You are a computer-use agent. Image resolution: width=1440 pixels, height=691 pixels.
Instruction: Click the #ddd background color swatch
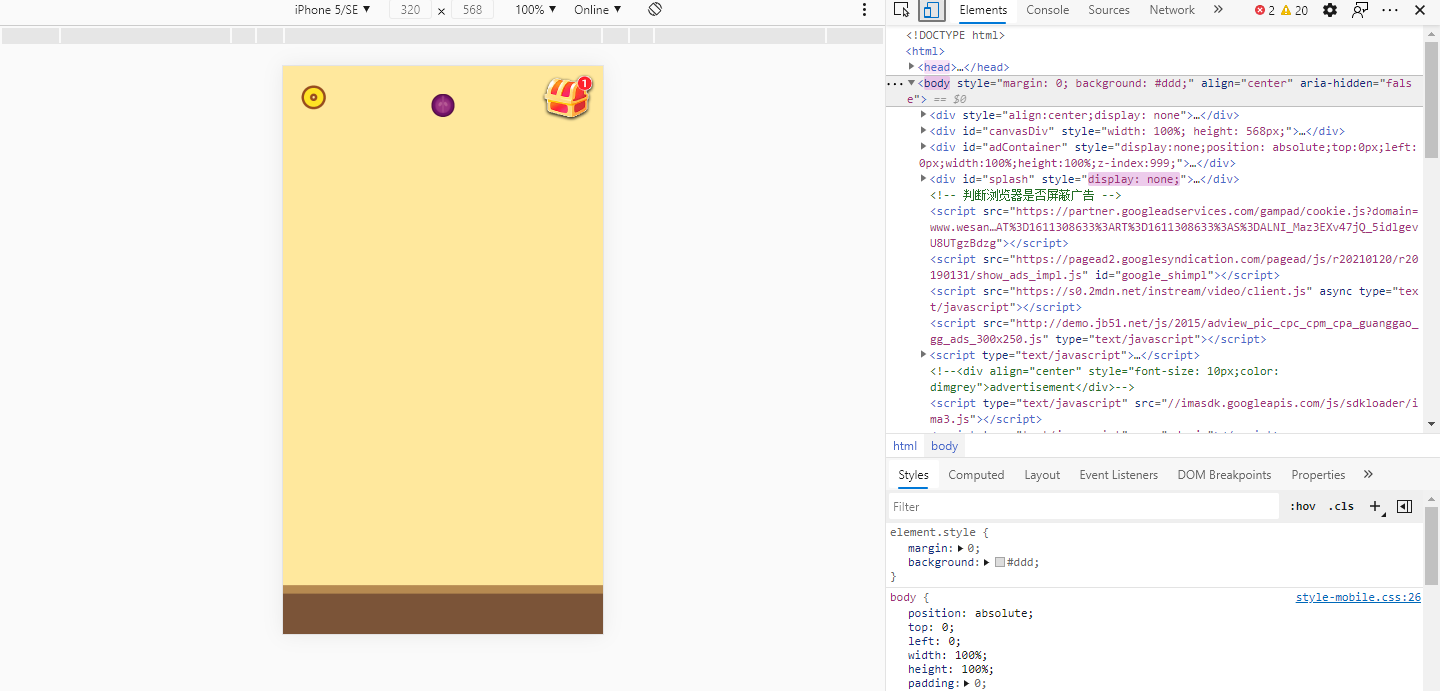(x=1000, y=562)
